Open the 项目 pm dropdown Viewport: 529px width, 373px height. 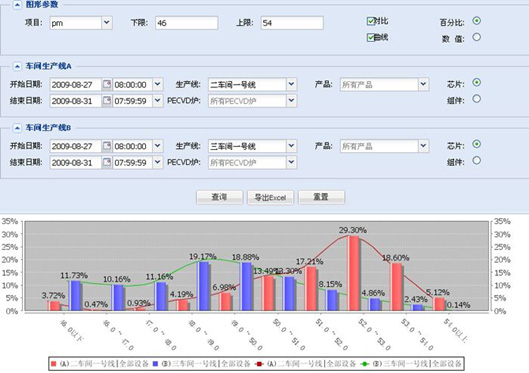[x=107, y=23]
